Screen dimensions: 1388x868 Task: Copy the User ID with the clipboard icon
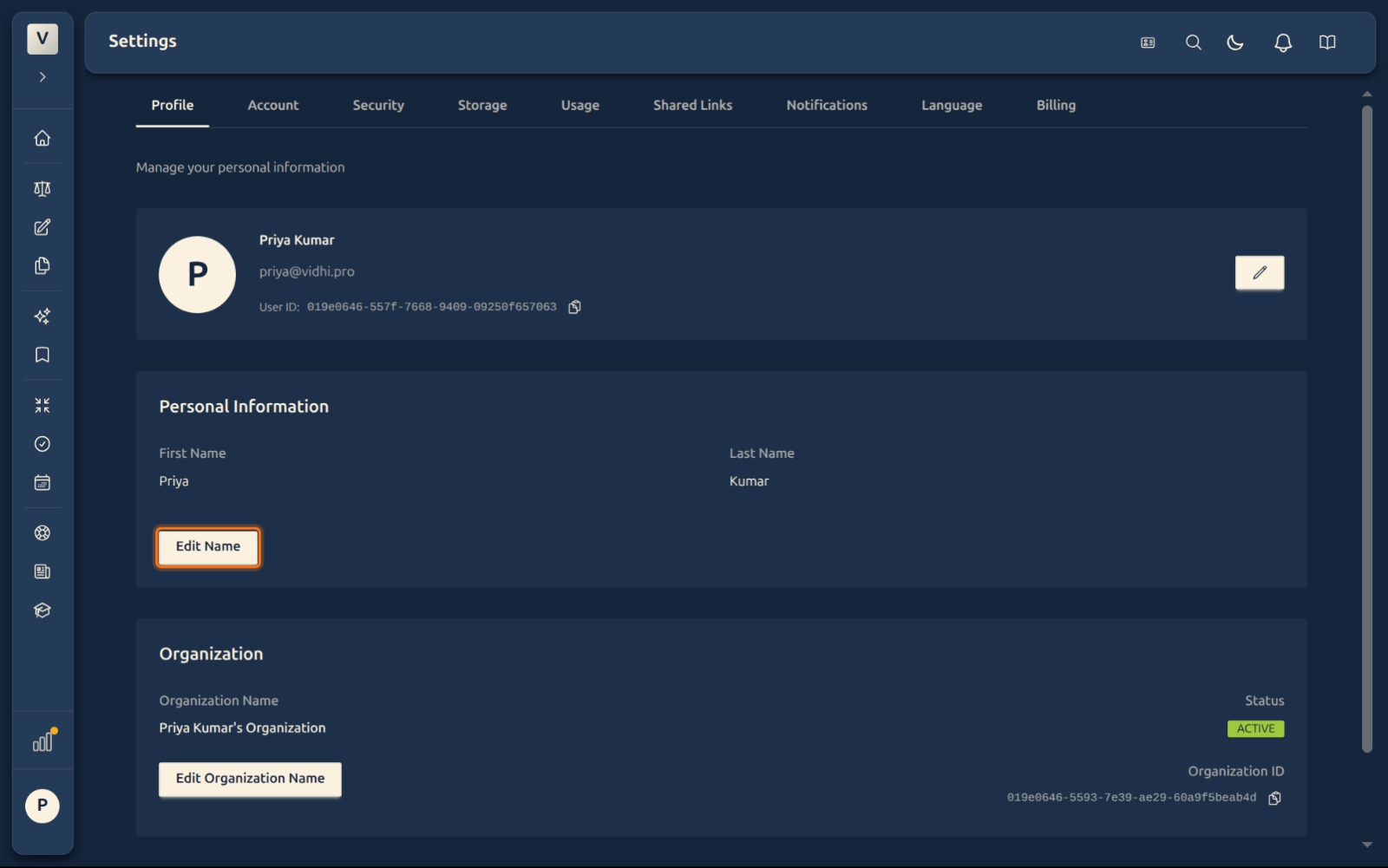point(574,307)
